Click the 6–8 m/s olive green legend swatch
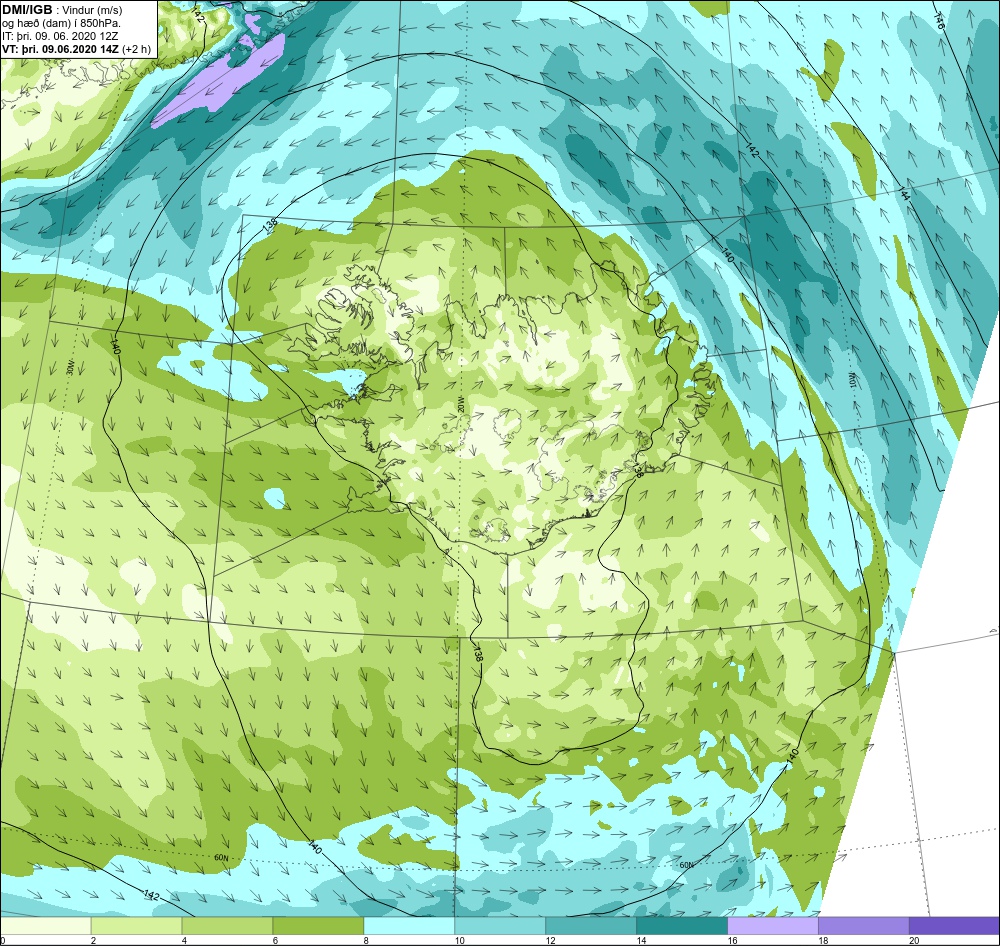This screenshot has width=1000, height=946. pyautogui.click(x=318, y=925)
